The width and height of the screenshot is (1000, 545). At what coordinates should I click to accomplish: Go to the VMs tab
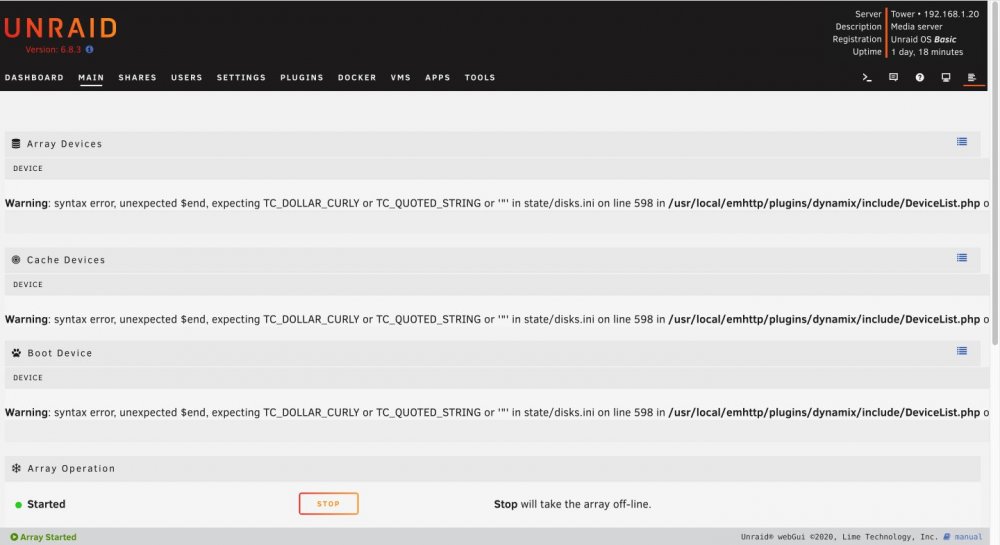coord(401,77)
